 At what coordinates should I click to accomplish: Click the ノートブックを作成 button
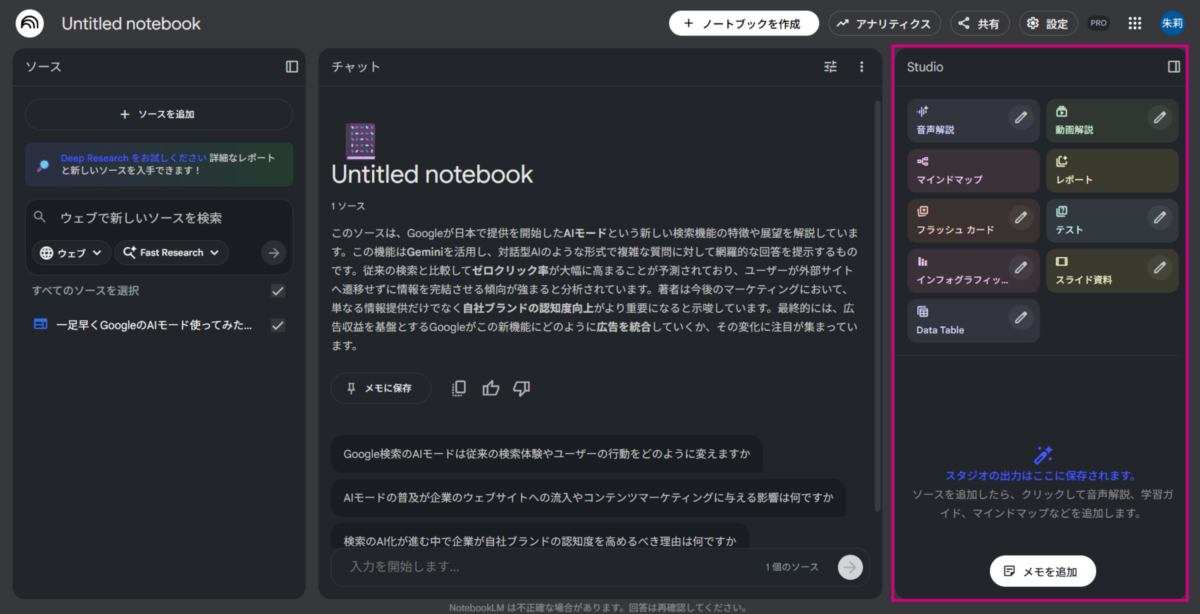tap(743, 23)
